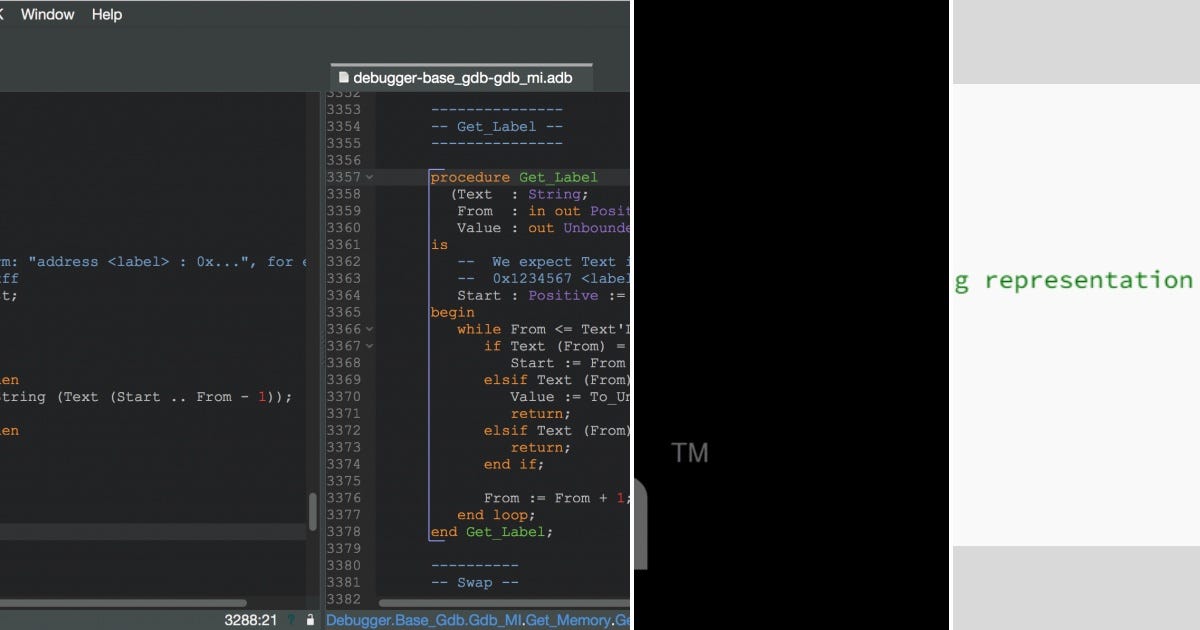Viewport: 1200px width, 630px height.
Task: Click line number 3364 in gutter
Action: (343, 295)
